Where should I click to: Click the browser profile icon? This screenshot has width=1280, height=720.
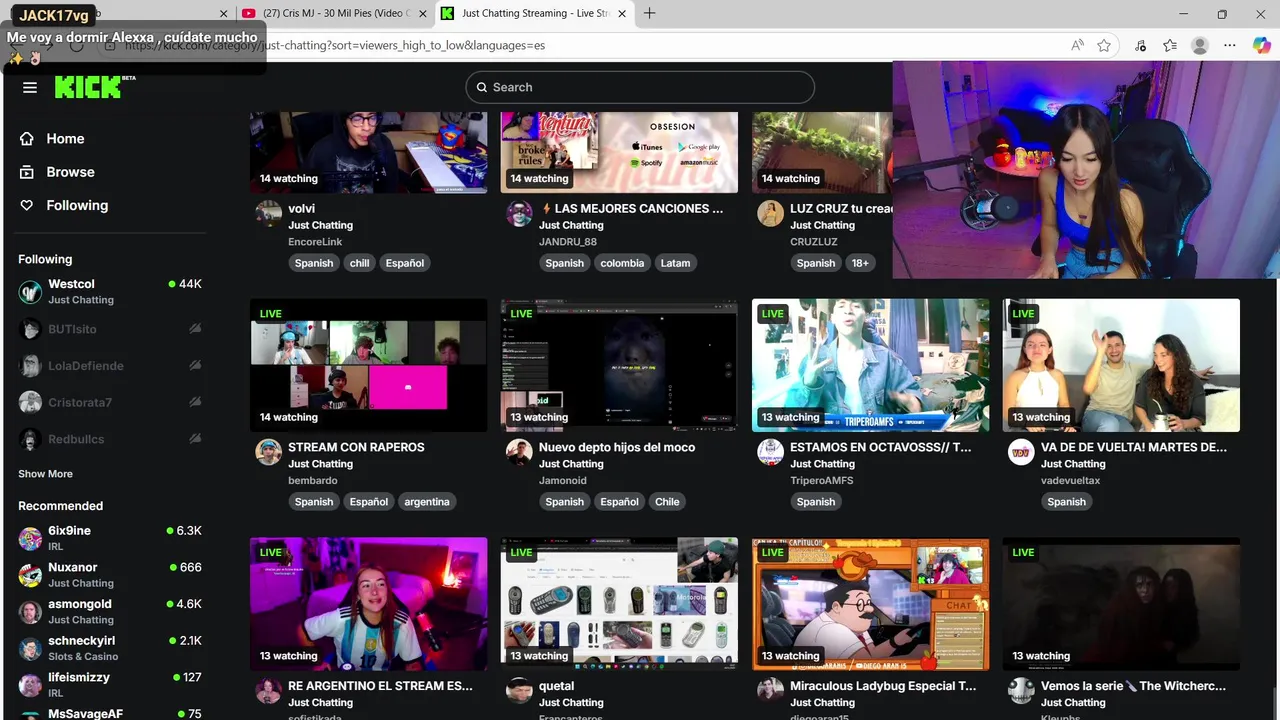tap(1200, 45)
